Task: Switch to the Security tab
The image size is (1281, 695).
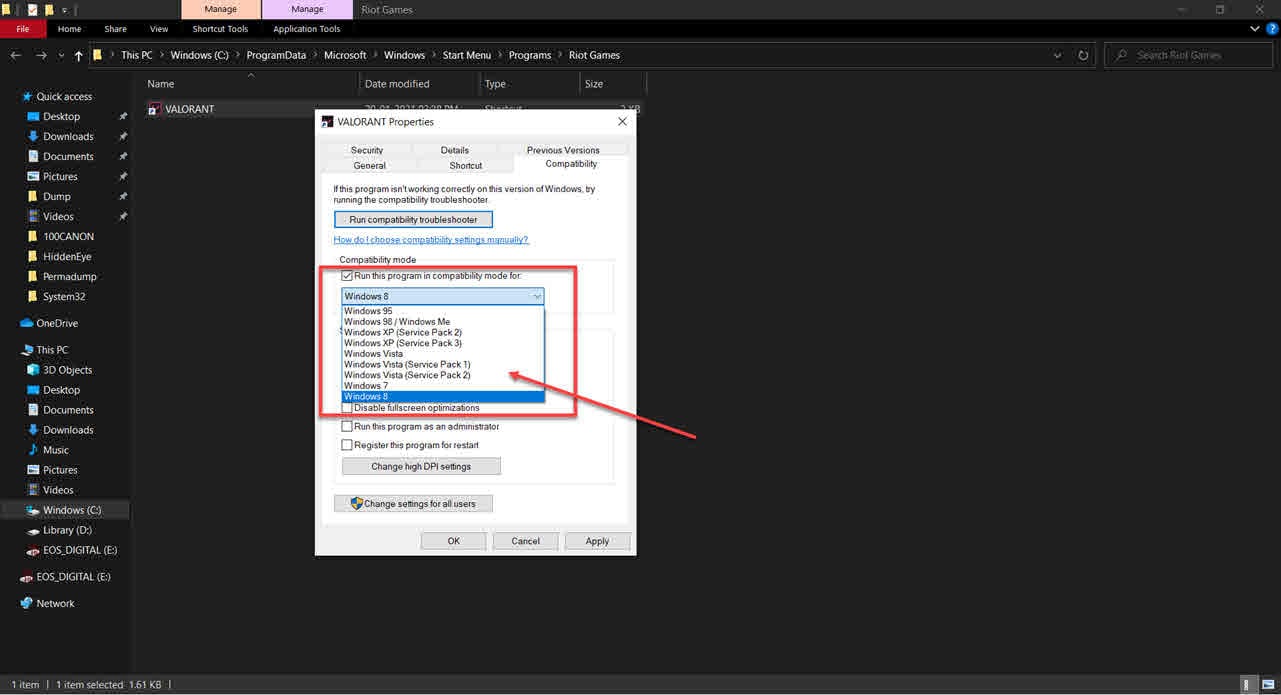Action: 367,150
